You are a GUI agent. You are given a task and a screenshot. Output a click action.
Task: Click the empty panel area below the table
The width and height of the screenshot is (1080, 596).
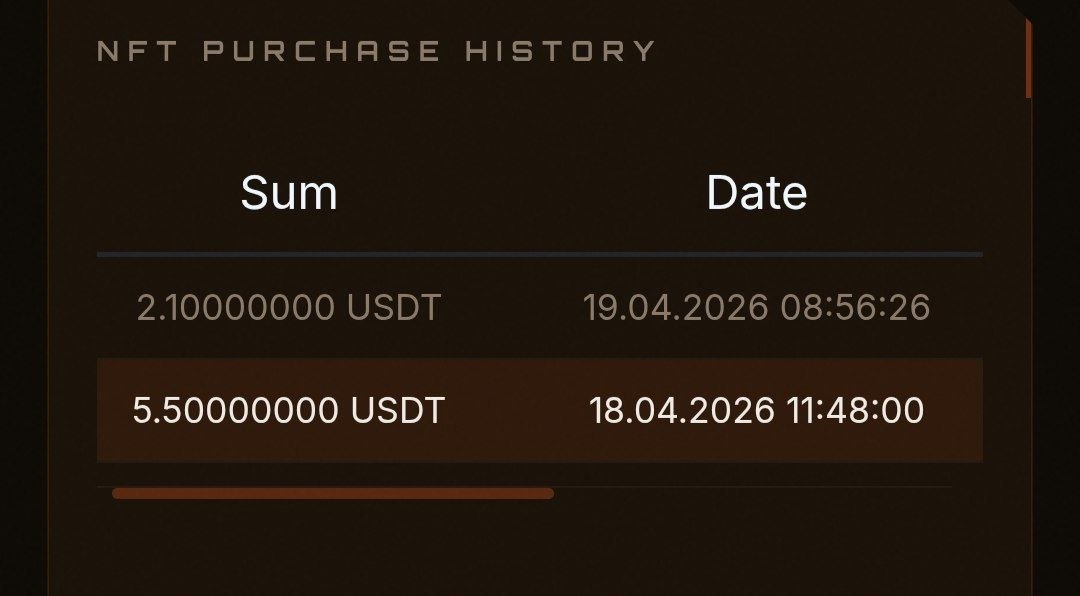pos(540,550)
